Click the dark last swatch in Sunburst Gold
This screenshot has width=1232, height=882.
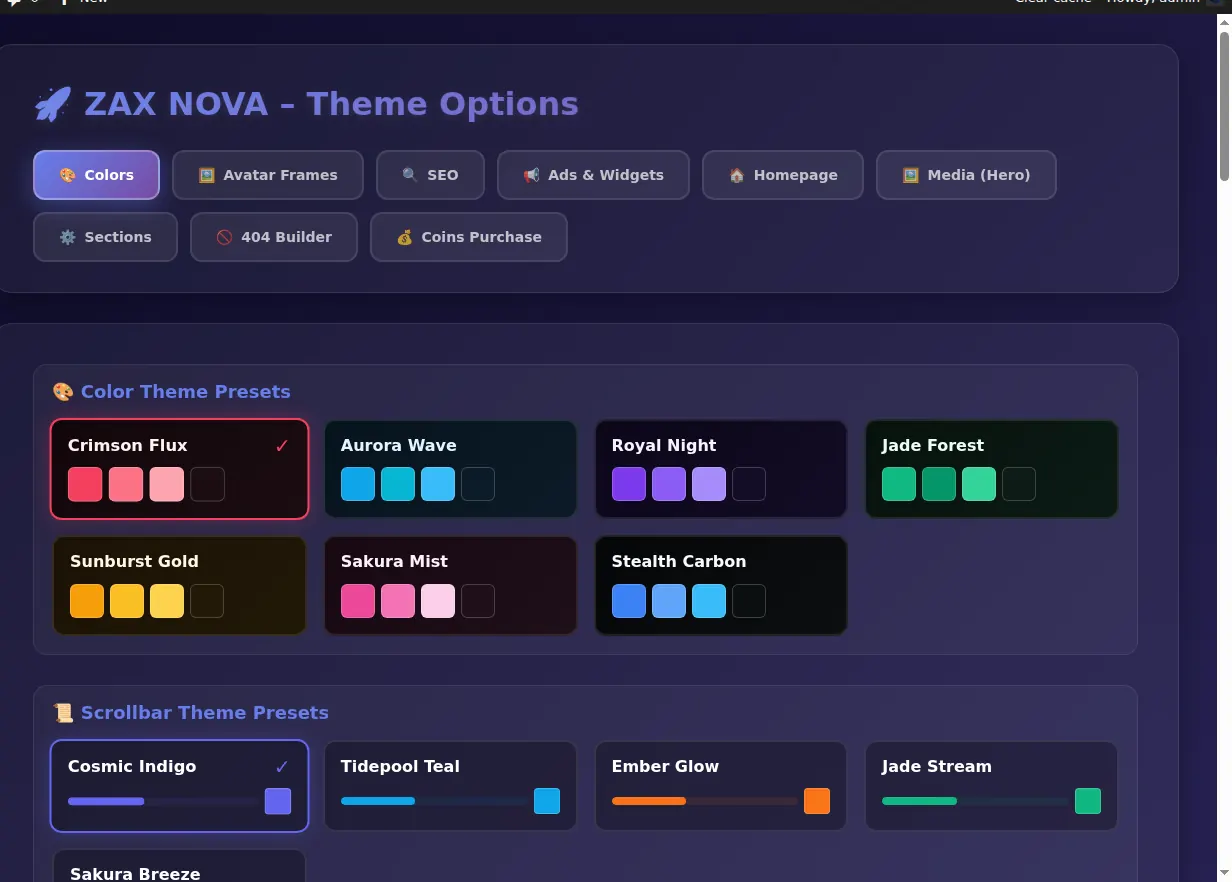click(x=207, y=601)
